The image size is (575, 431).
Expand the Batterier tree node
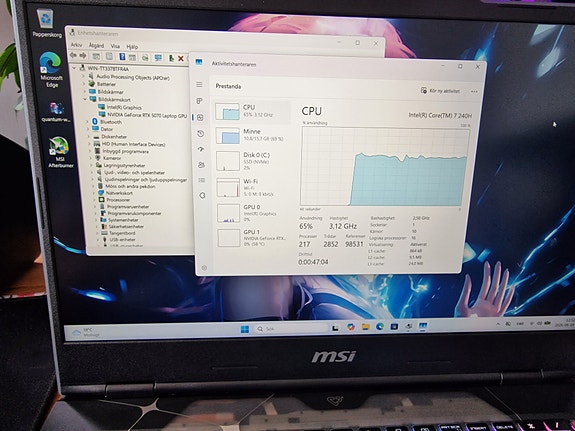(84, 84)
